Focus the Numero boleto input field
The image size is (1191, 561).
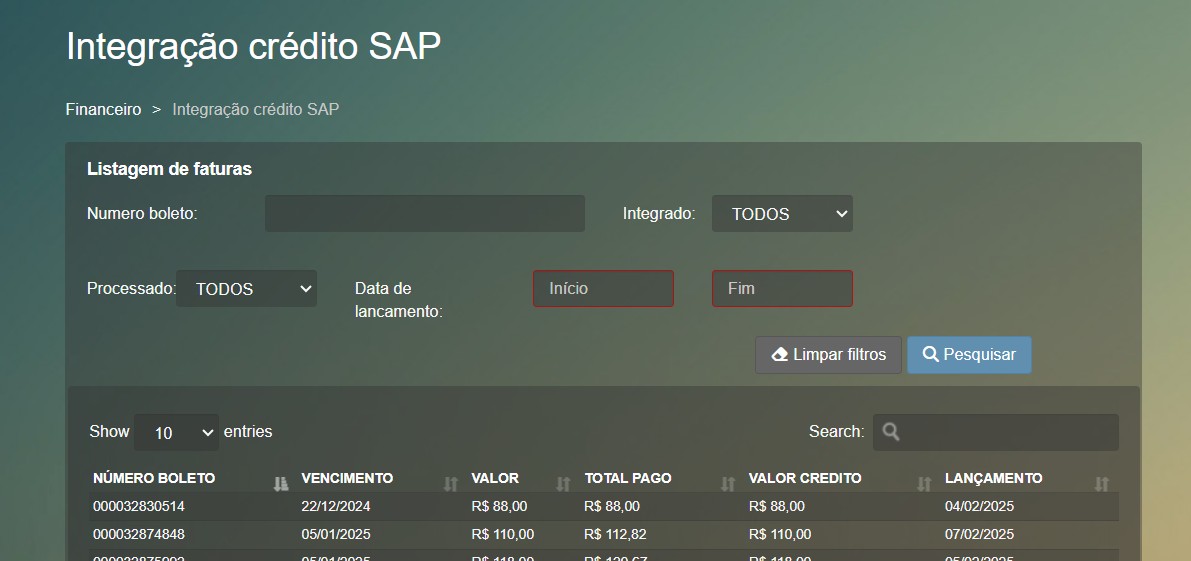[x=424, y=214]
